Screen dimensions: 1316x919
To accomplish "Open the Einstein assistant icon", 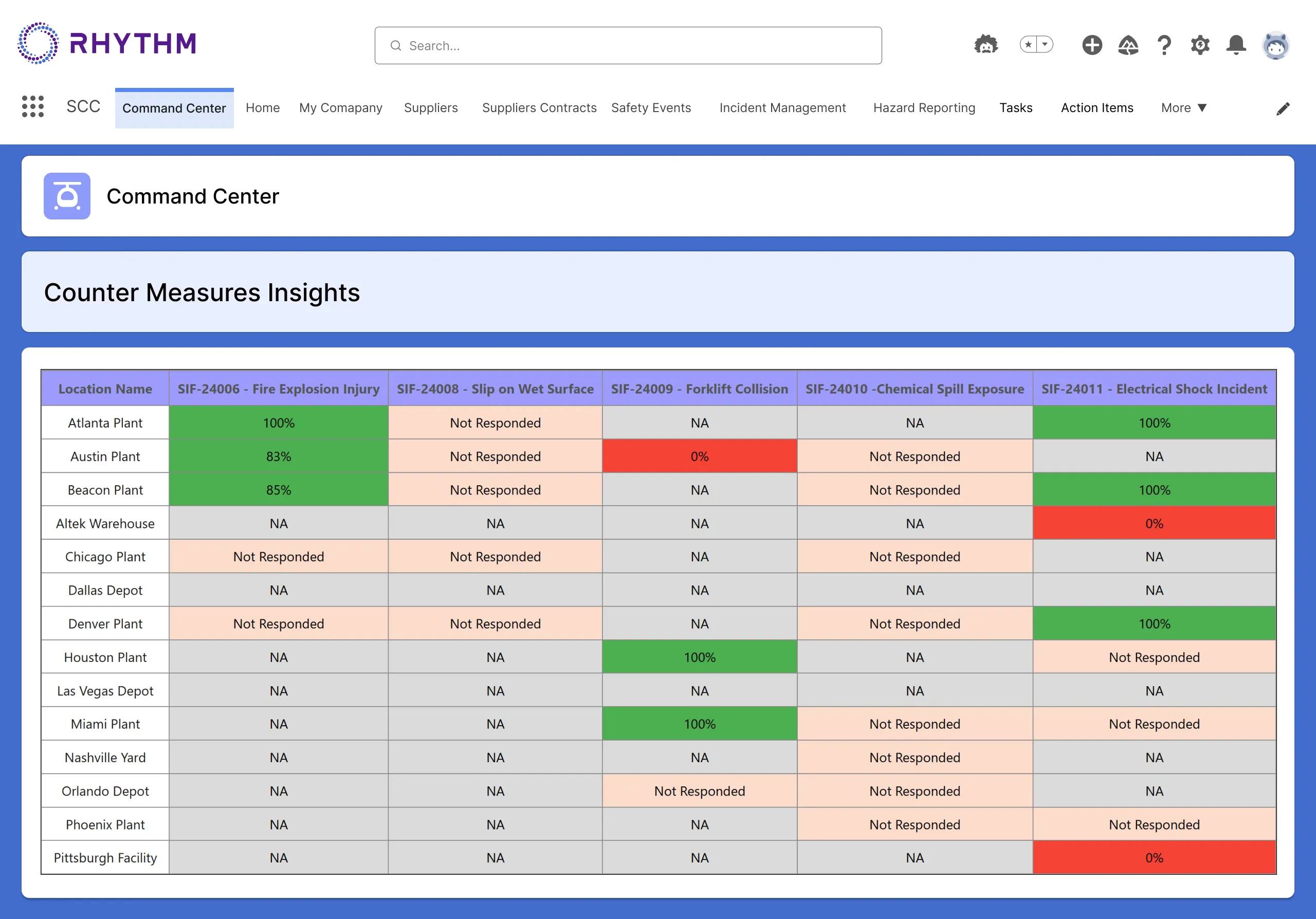I will click(x=985, y=45).
